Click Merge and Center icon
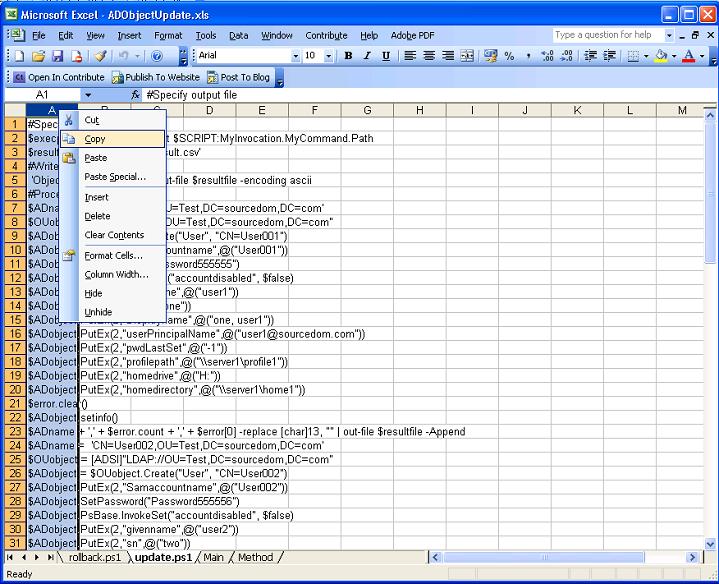The image size is (719, 584). point(469,56)
